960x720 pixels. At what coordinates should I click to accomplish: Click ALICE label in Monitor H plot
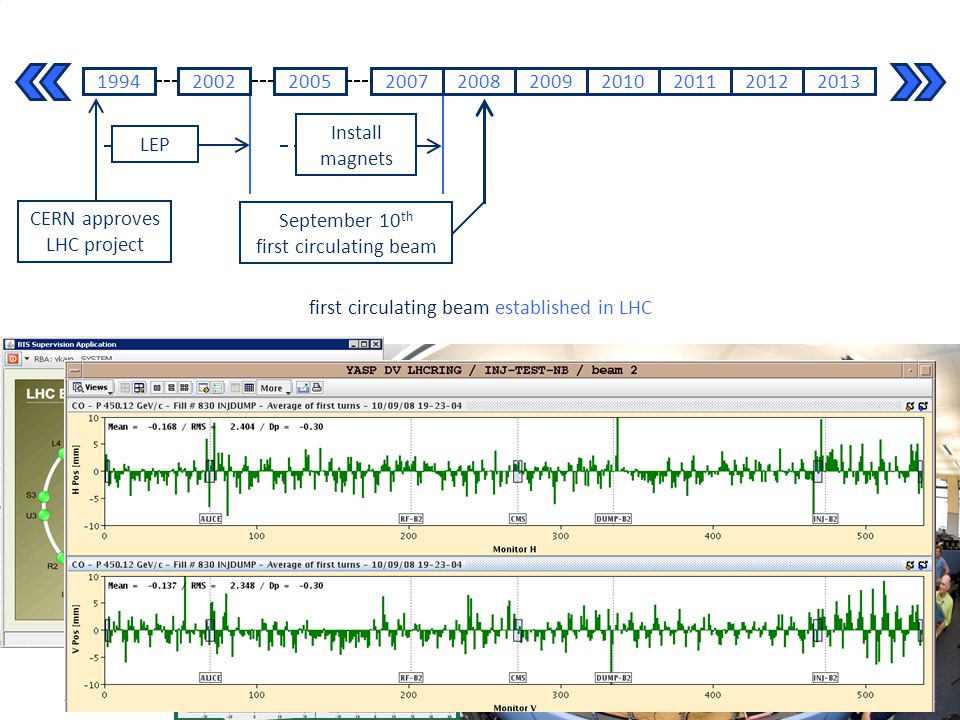[211, 519]
